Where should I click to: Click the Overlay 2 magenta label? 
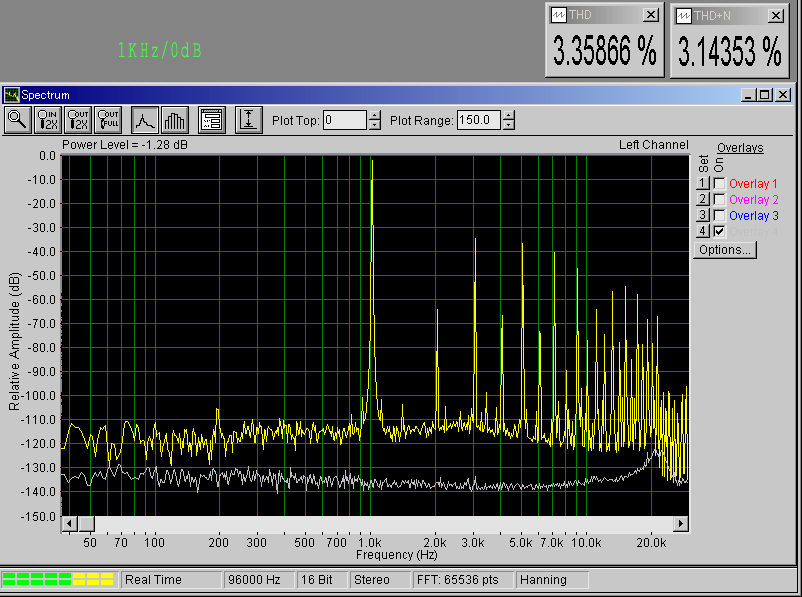753,200
